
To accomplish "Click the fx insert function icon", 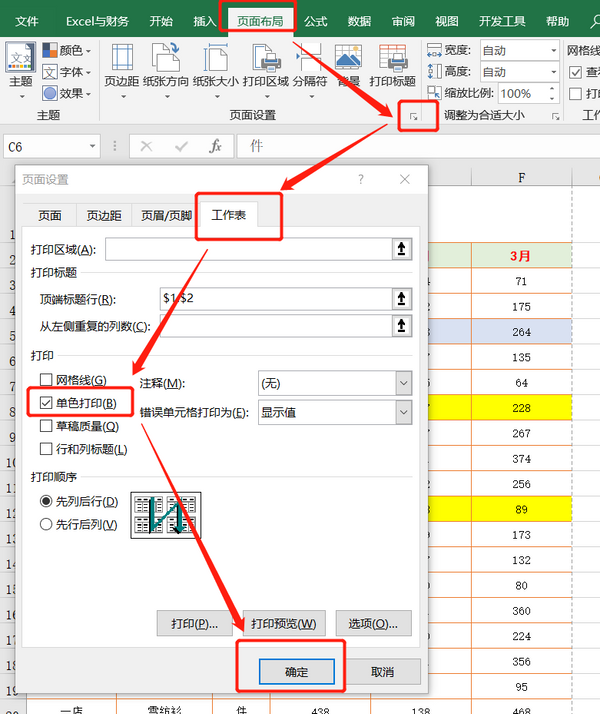I will (215, 146).
